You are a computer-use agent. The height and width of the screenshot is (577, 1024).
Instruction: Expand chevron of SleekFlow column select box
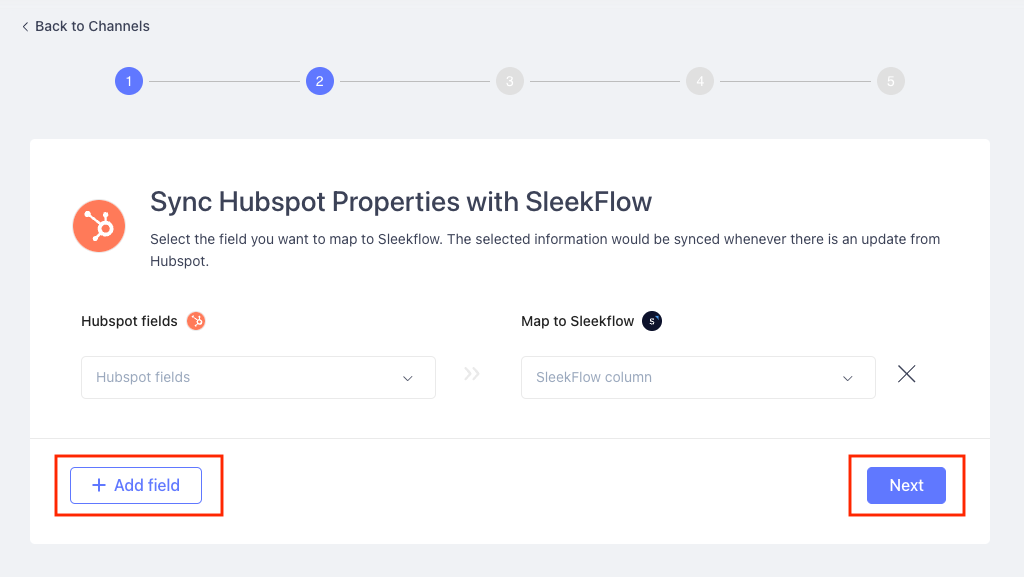tap(848, 379)
